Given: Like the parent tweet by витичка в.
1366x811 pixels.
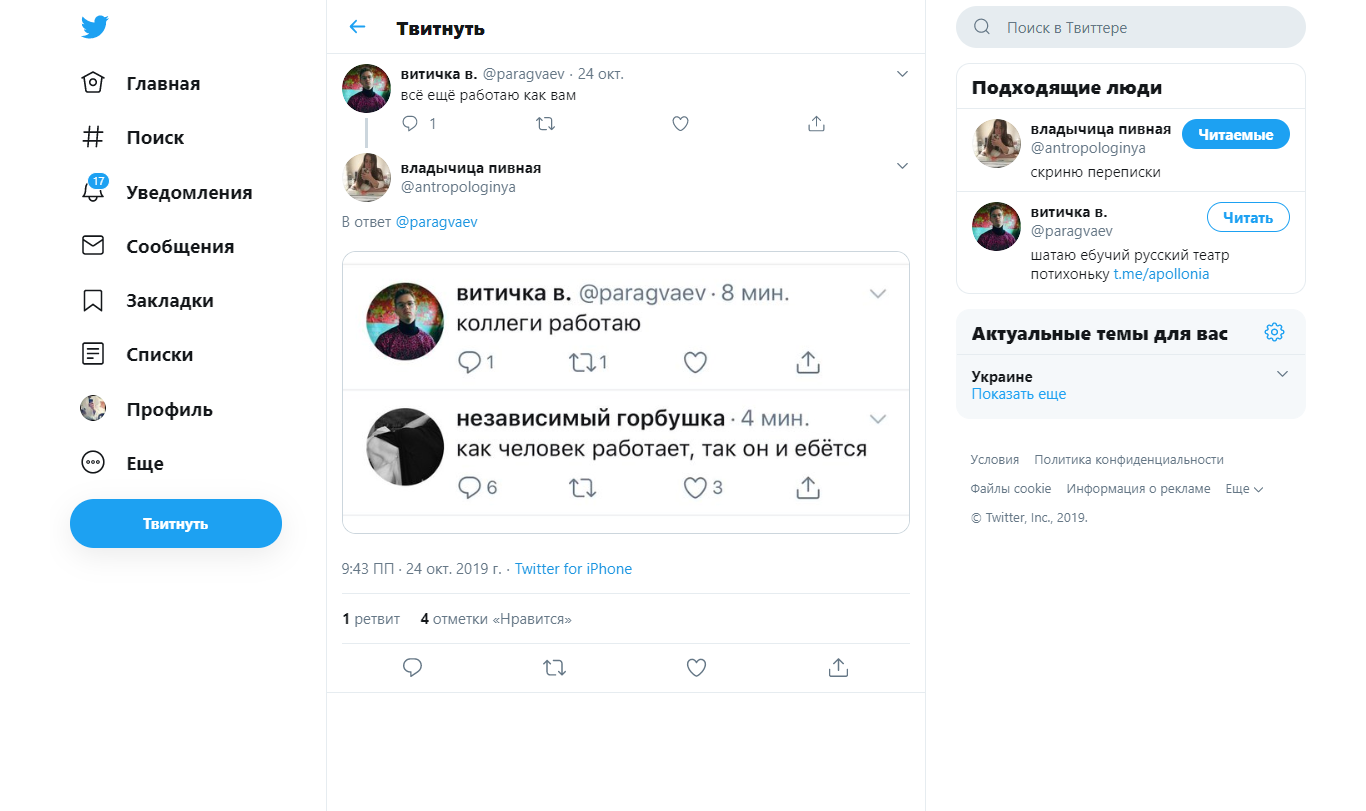Looking at the screenshot, I should (x=680, y=124).
